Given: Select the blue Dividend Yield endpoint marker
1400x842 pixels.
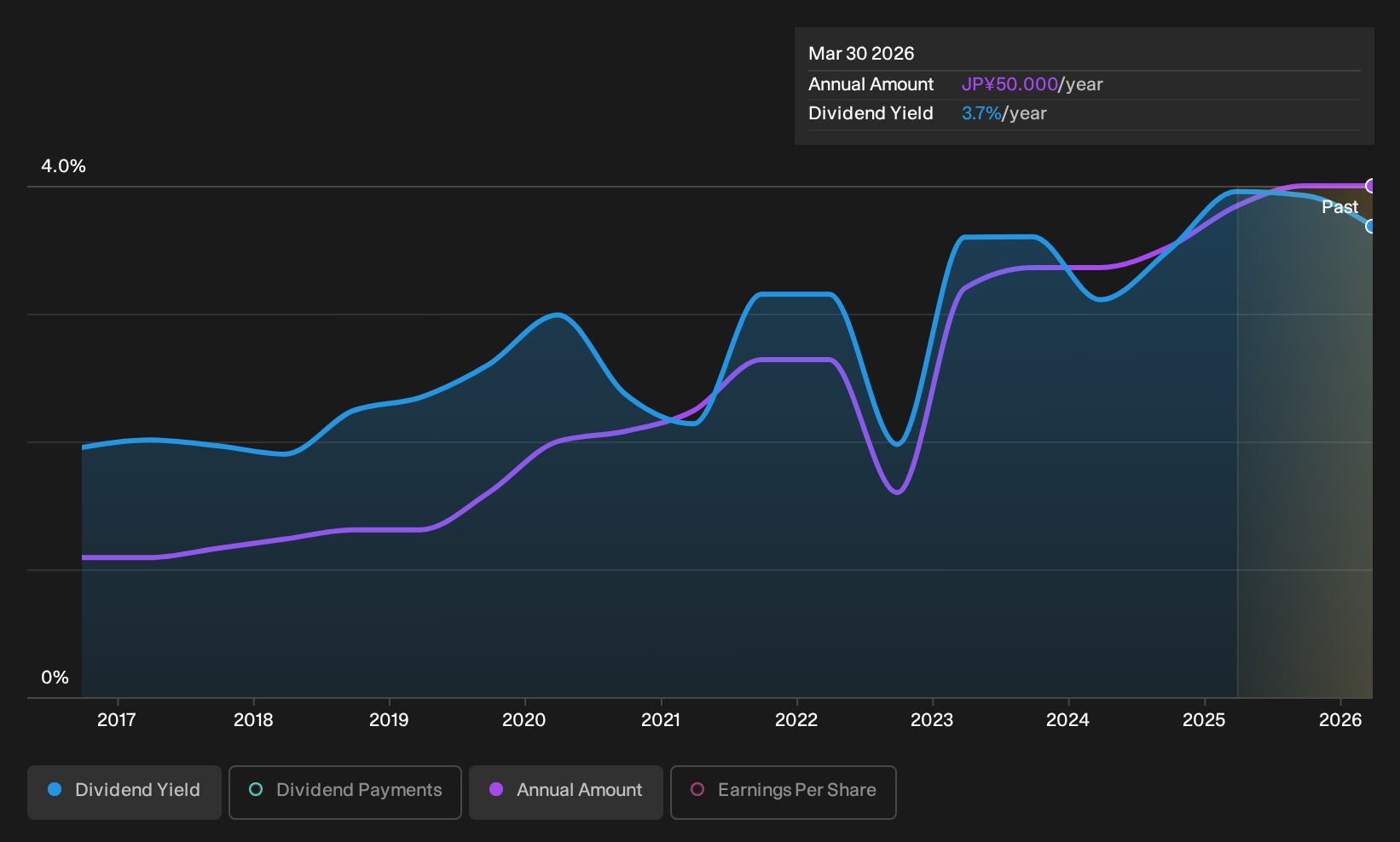Looking at the screenshot, I should (x=1370, y=226).
